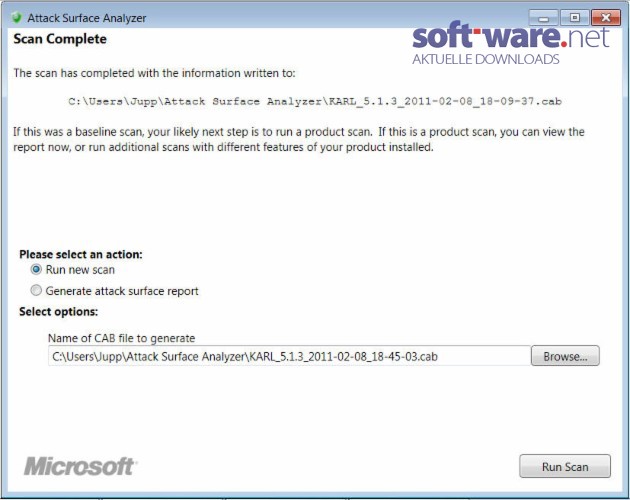This screenshot has width=630, height=500.
Task: Click the 'Please select an action' label
Action: pos(81,254)
